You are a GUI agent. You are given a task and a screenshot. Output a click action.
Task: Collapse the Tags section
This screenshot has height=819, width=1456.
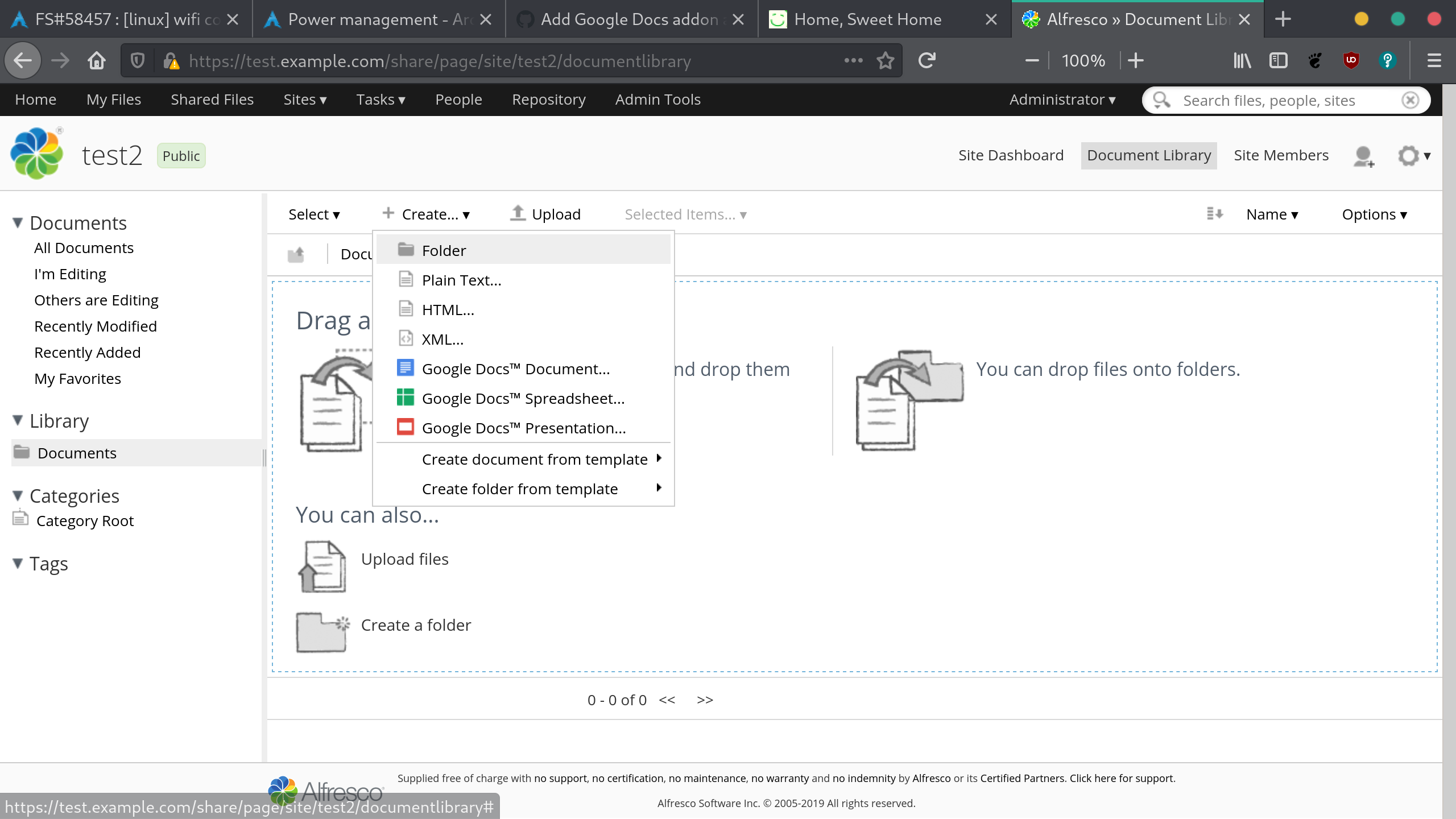[x=17, y=563]
